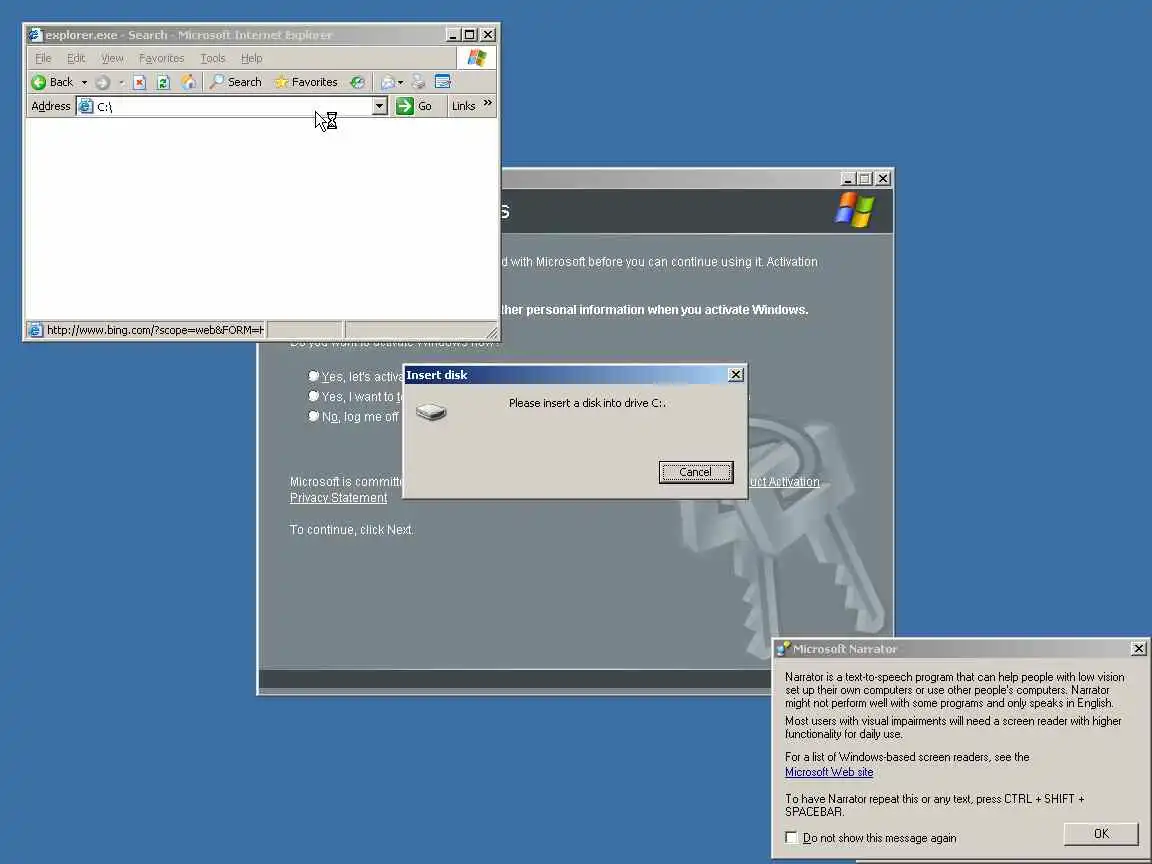Close the Insert disk dialog
This screenshot has height=864, width=1152.
[735, 375]
